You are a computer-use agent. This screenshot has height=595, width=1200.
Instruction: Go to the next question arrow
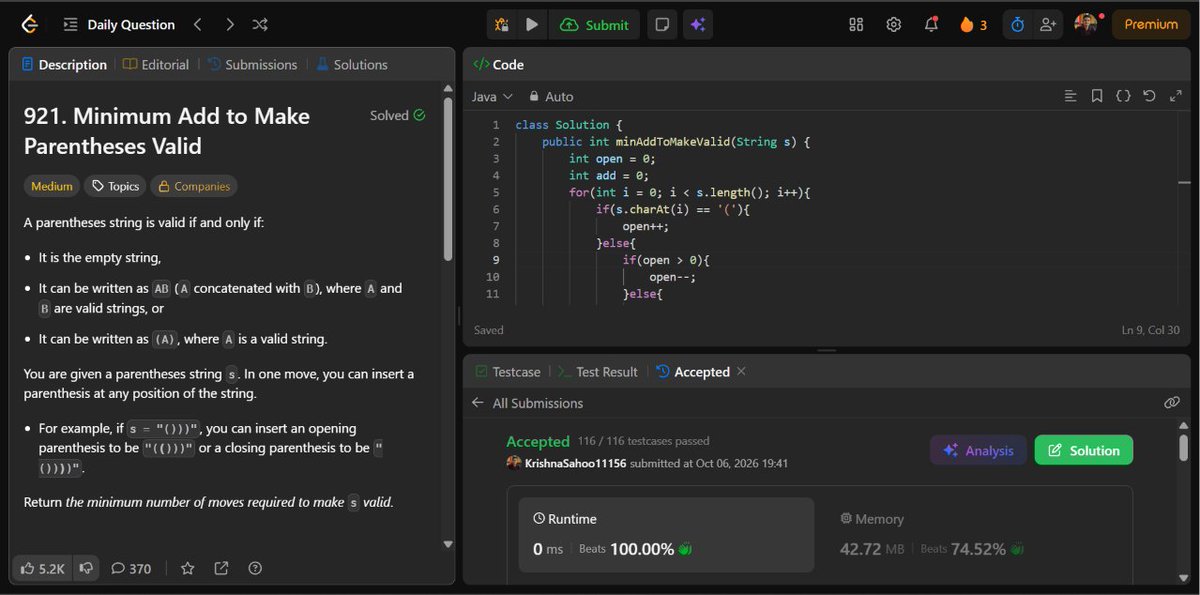coord(230,24)
